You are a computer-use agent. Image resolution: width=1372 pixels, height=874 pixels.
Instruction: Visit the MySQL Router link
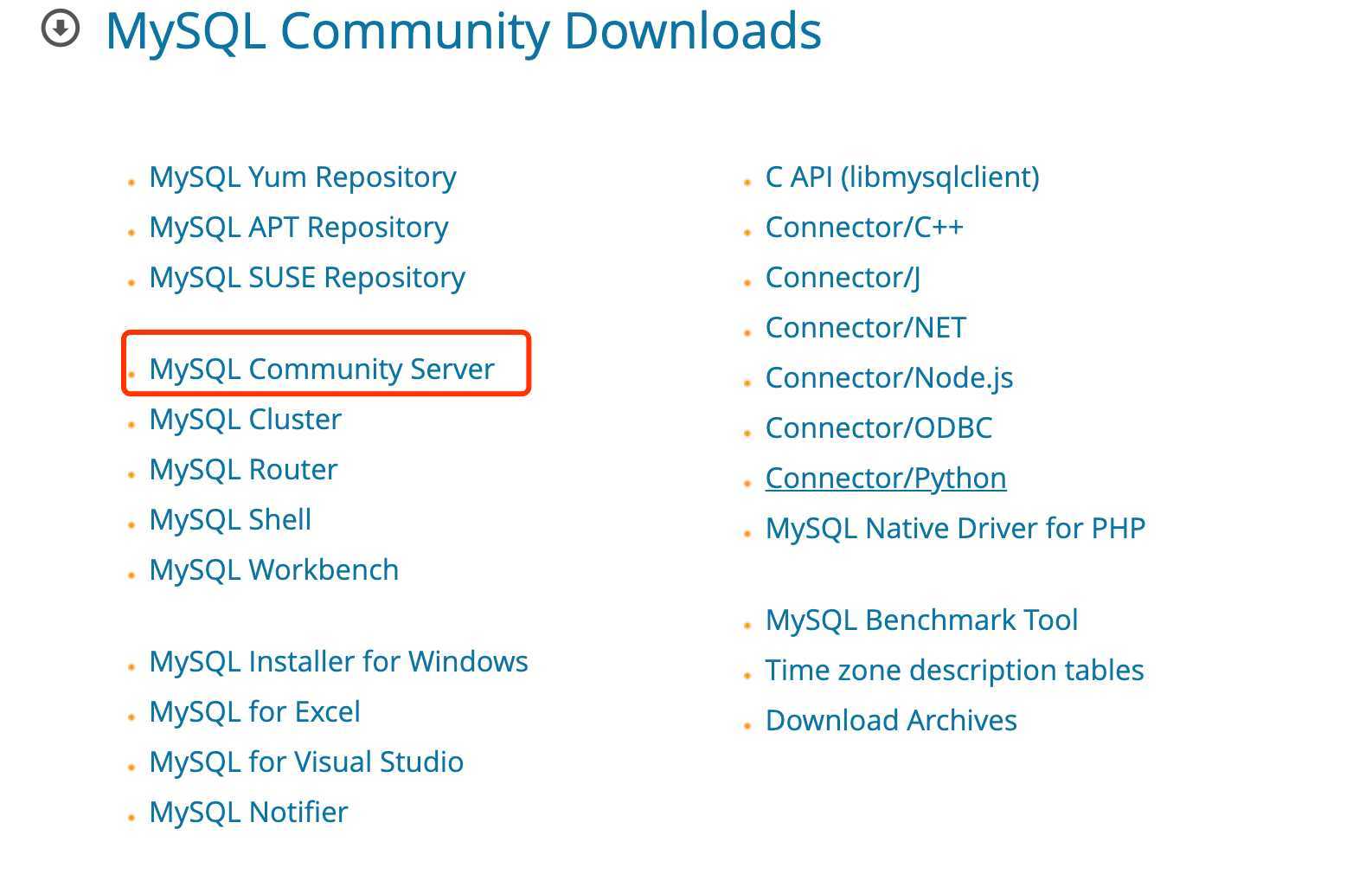tap(243, 469)
